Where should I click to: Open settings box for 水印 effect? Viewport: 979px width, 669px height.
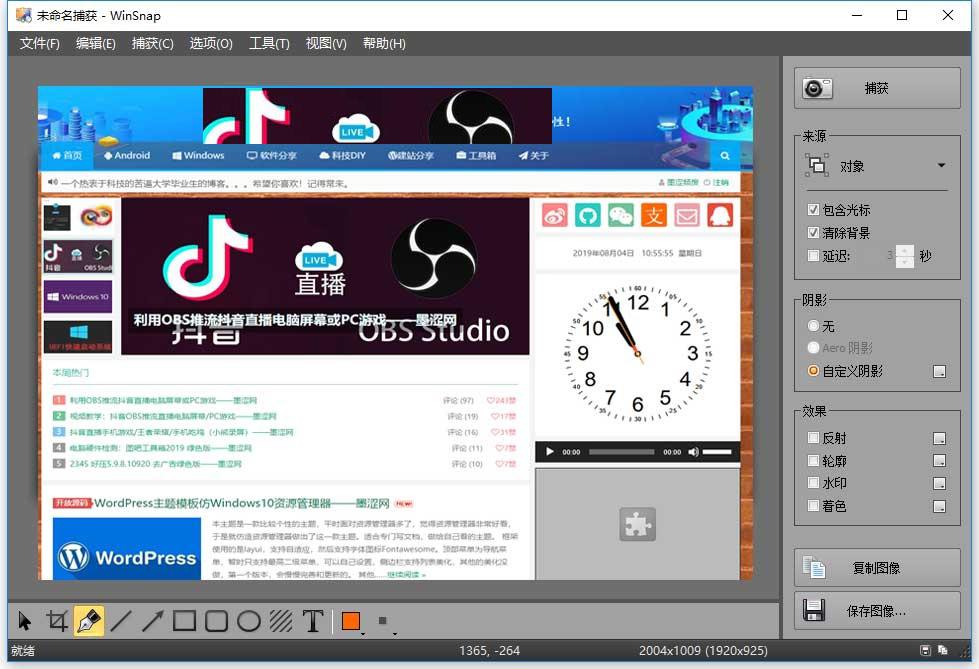(x=939, y=483)
